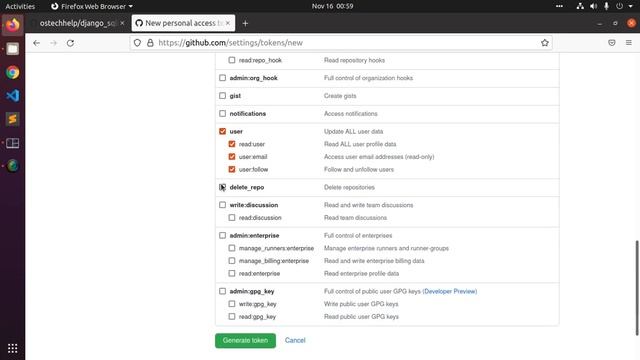Enable the write:discussion scope
The image size is (640, 360).
(x=222, y=204)
